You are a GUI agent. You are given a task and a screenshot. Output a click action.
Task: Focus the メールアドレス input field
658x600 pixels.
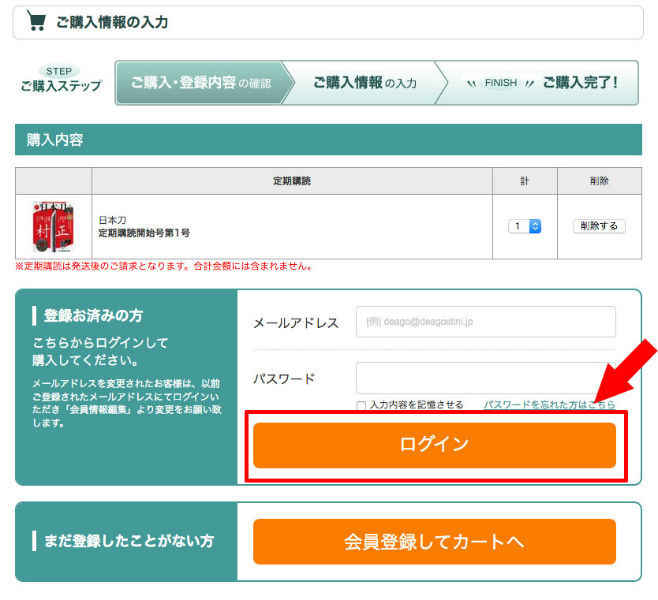click(485, 323)
